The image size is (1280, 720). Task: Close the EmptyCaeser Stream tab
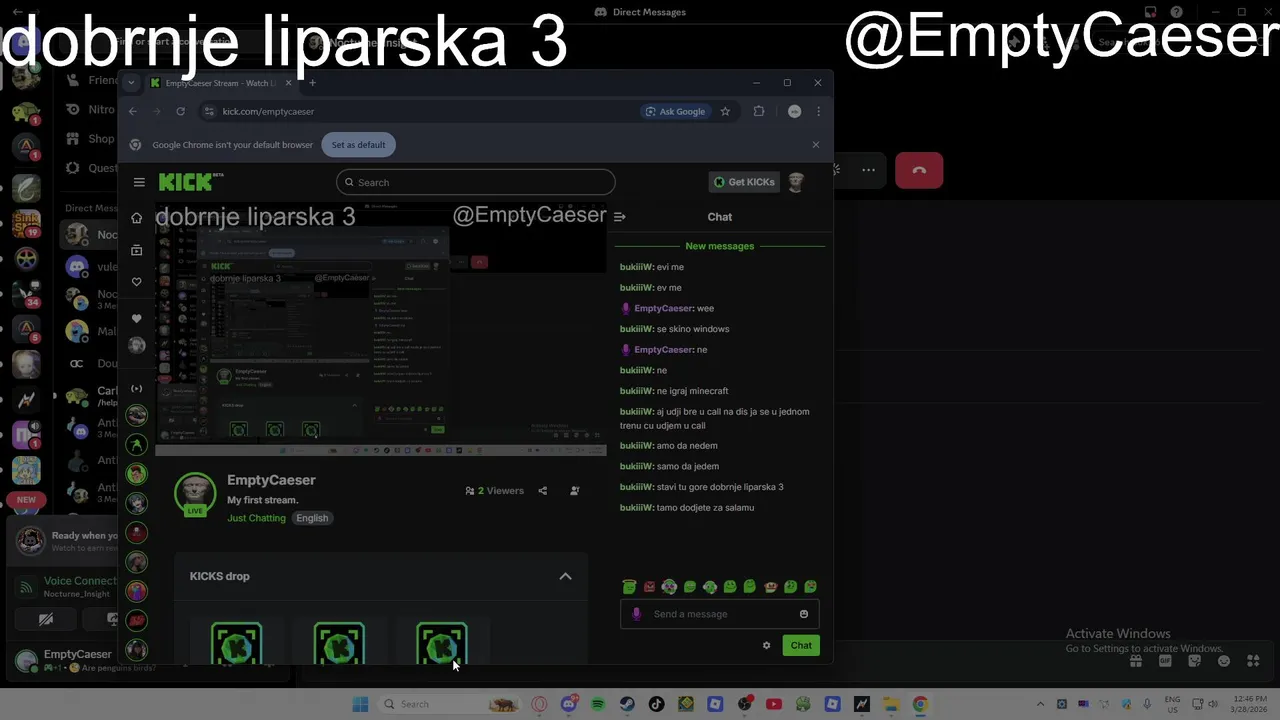(x=289, y=83)
